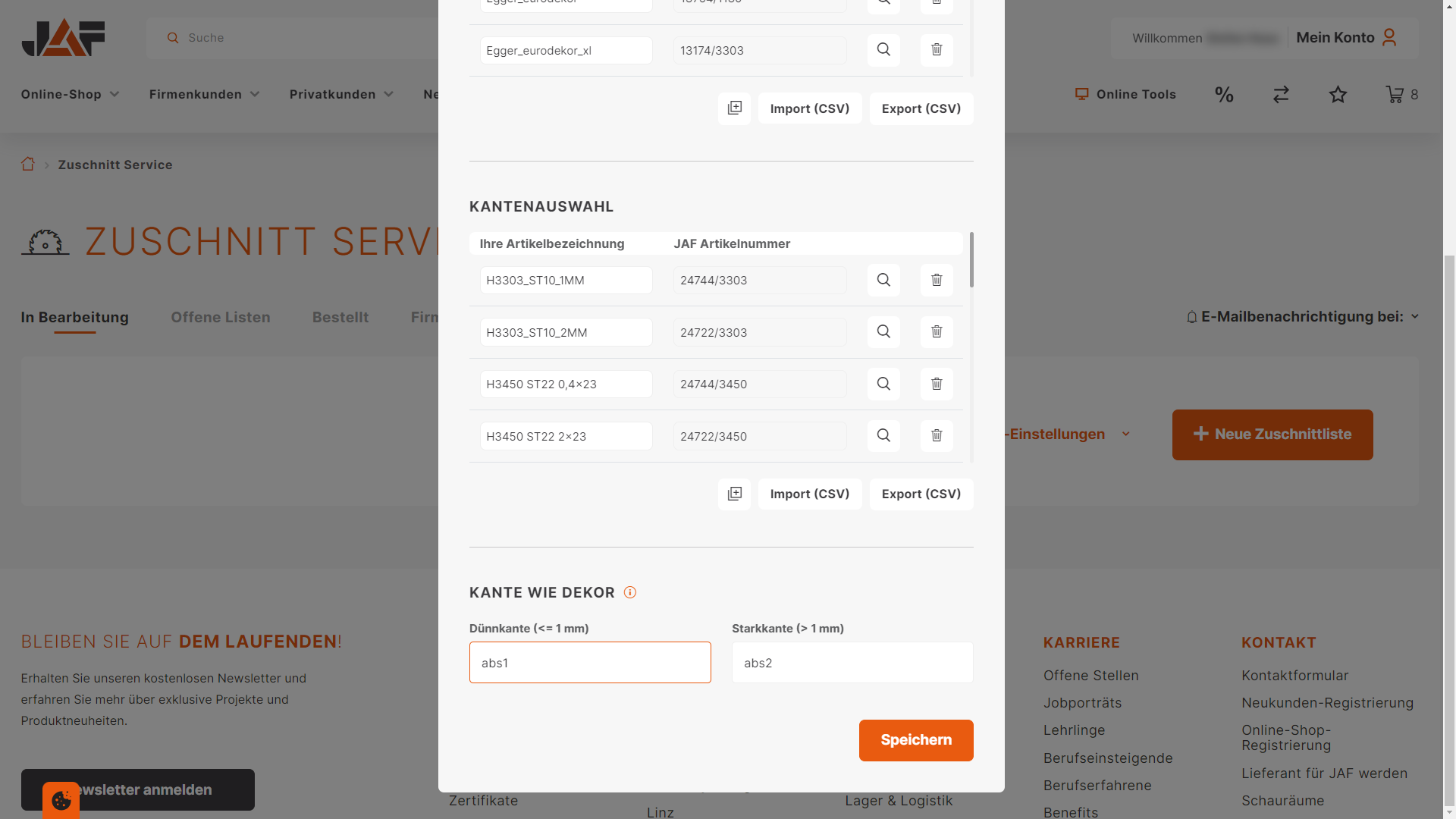This screenshot has width=1456, height=819.
Task: Expand the Online-Shop menu
Action: [70, 95]
